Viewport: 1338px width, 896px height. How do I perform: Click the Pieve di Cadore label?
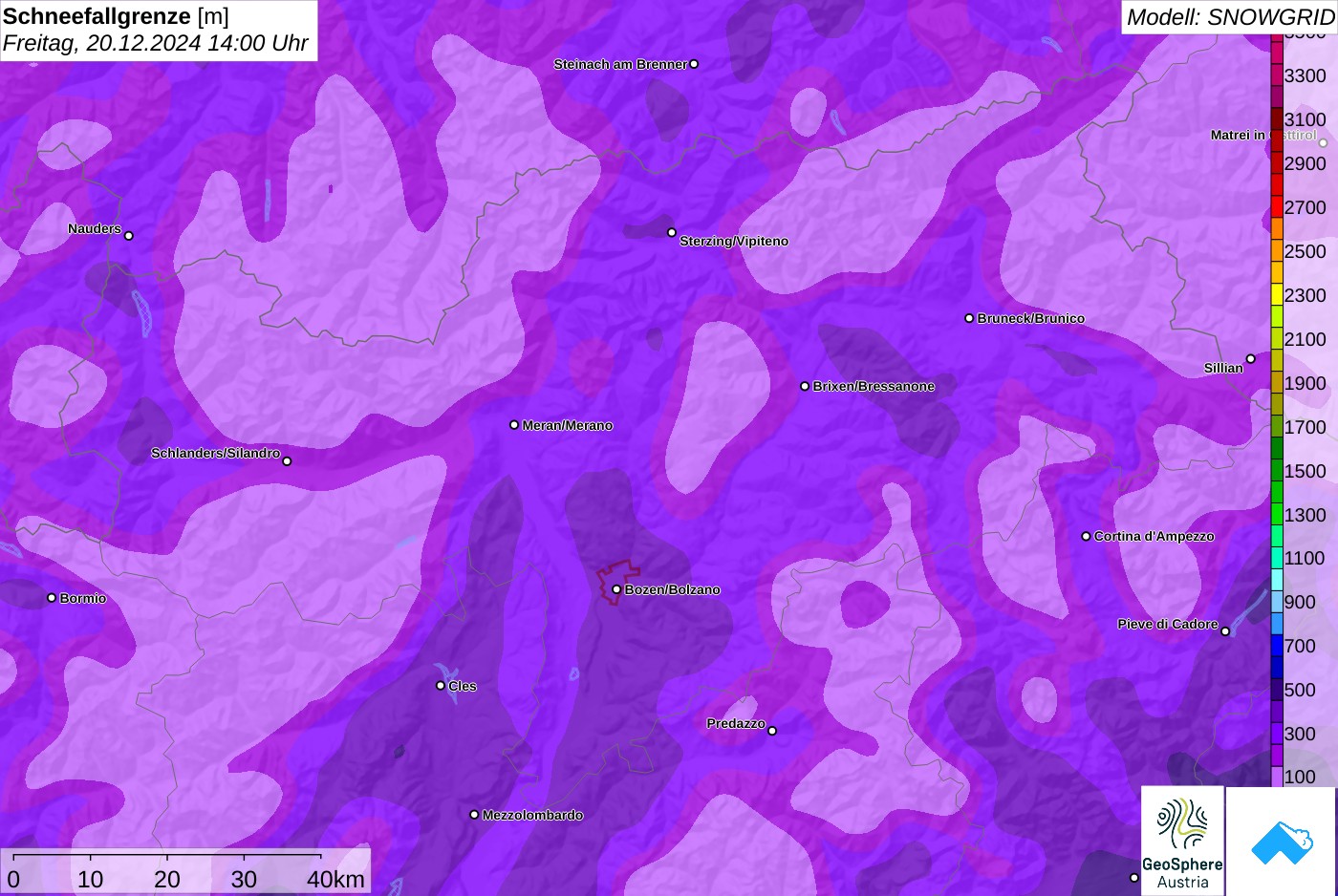[1168, 625]
